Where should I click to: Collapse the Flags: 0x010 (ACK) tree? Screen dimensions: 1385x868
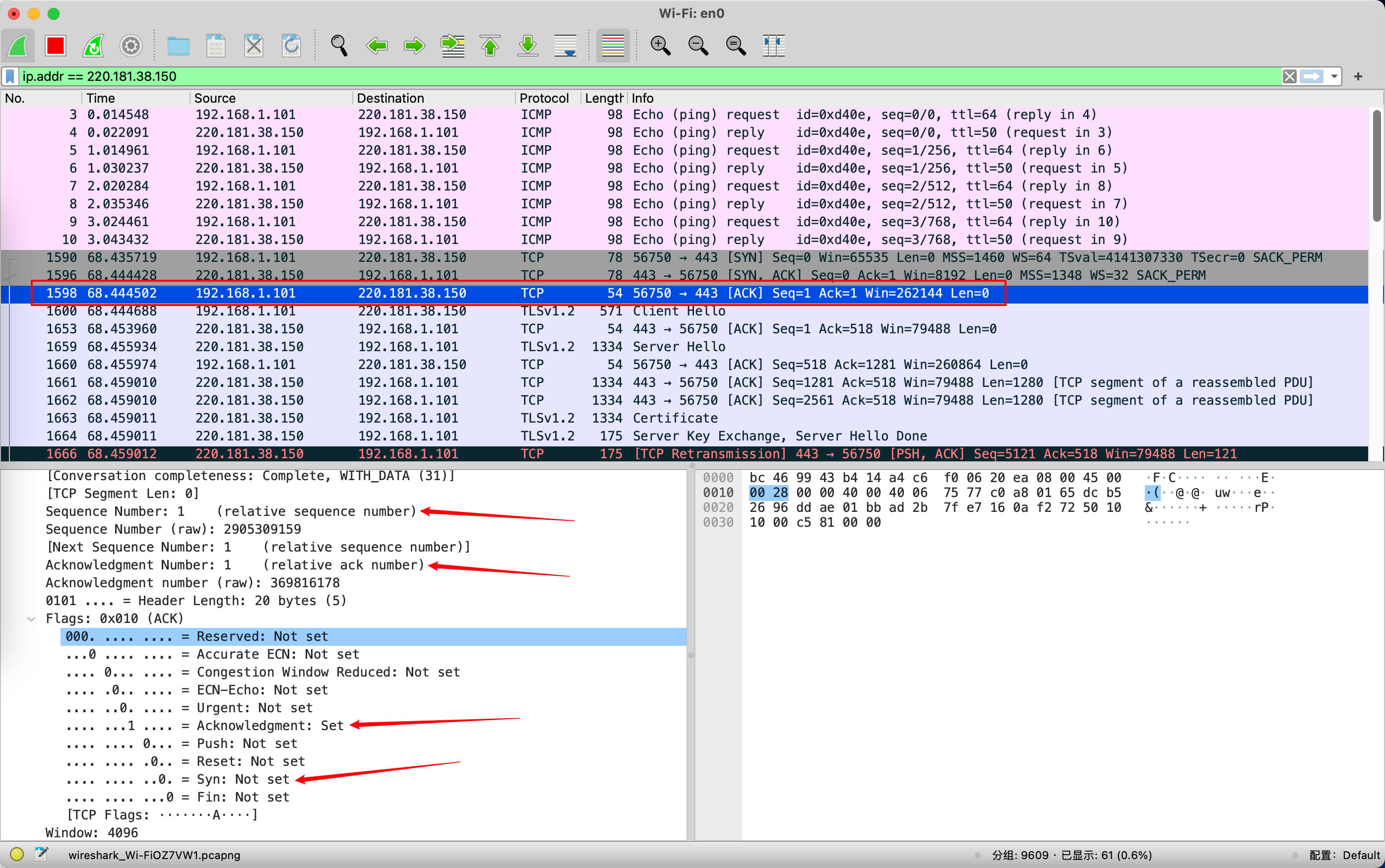[x=32, y=619]
